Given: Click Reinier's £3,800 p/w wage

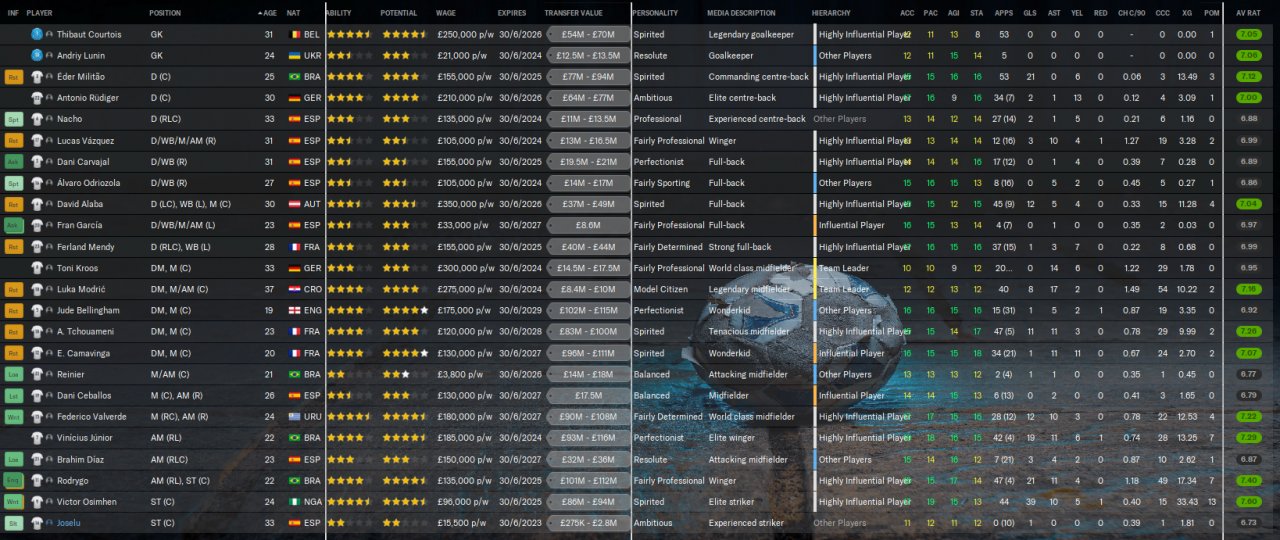Looking at the screenshot, I should 460,374.
